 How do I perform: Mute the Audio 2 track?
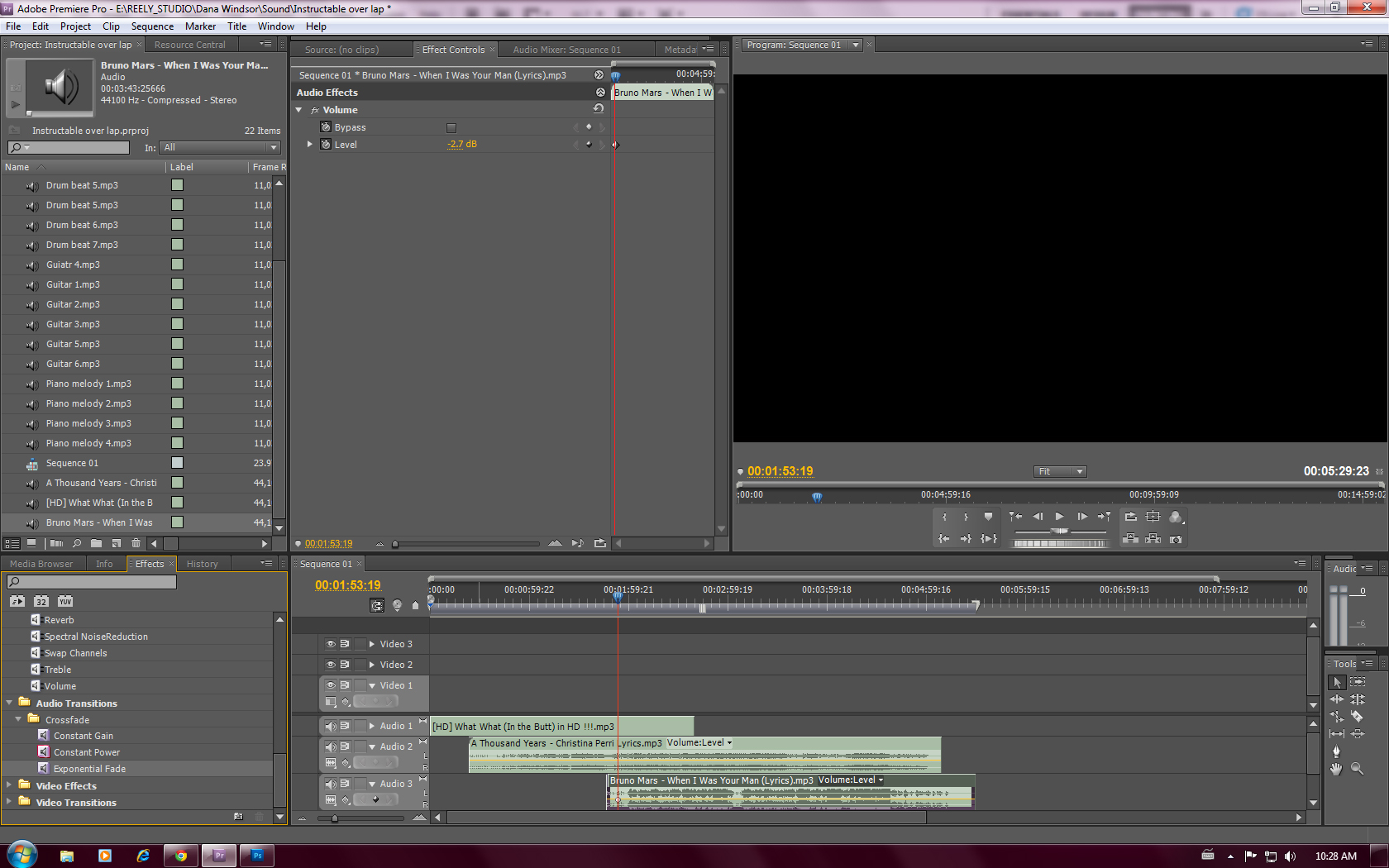point(330,746)
